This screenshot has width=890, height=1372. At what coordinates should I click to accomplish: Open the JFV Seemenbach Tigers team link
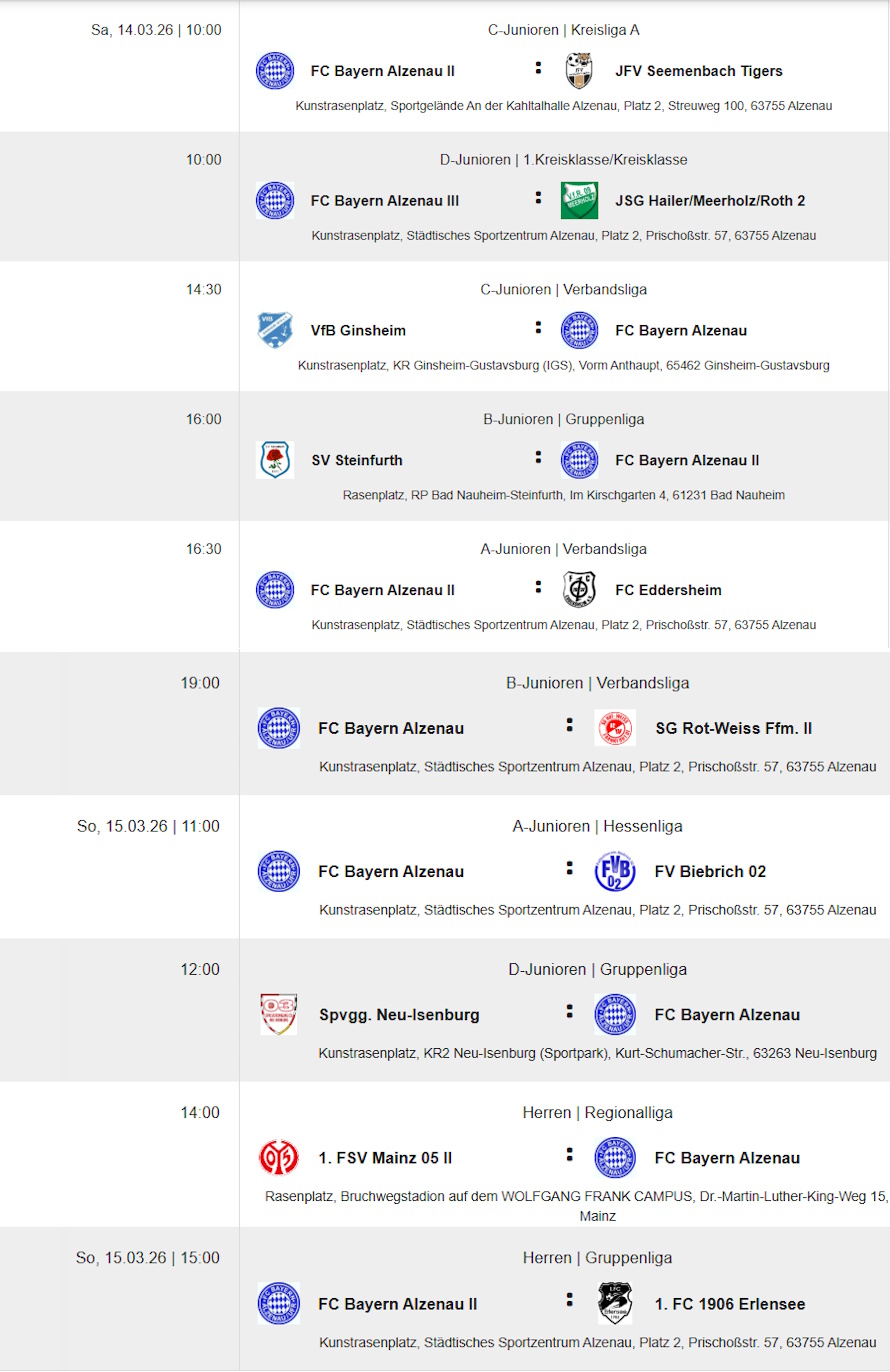(699, 71)
